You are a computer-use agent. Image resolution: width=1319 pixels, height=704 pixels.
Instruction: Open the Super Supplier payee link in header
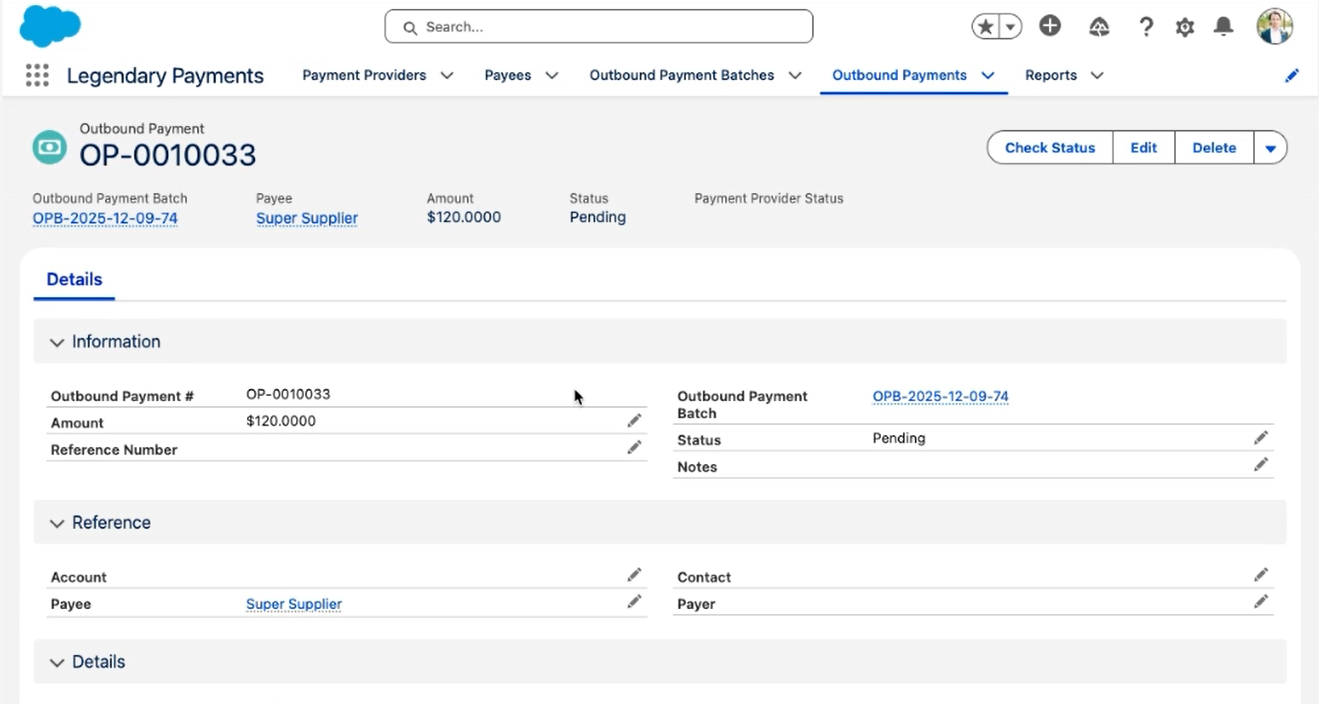[x=306, y=218]
